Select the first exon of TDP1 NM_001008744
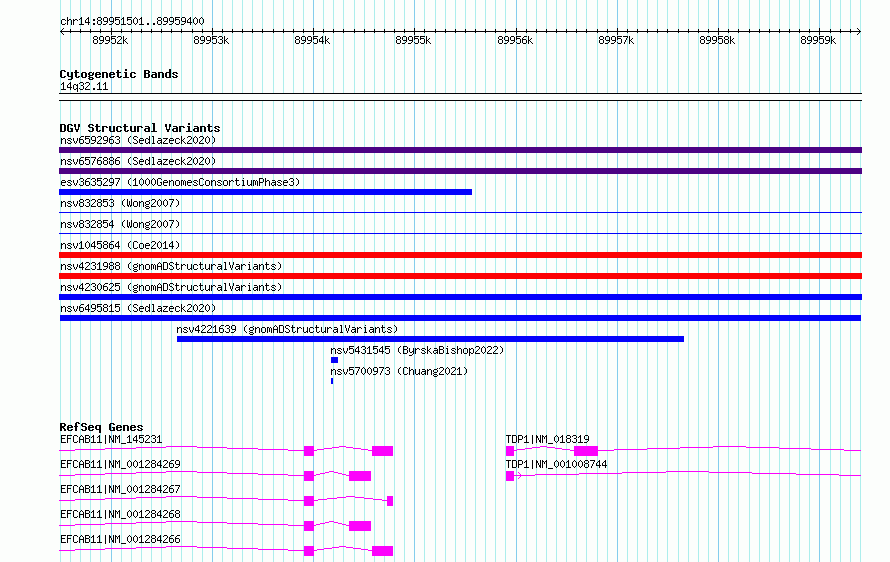Image resolution: width=890 pixels, height=562 pixels. (x=510, y=476)
